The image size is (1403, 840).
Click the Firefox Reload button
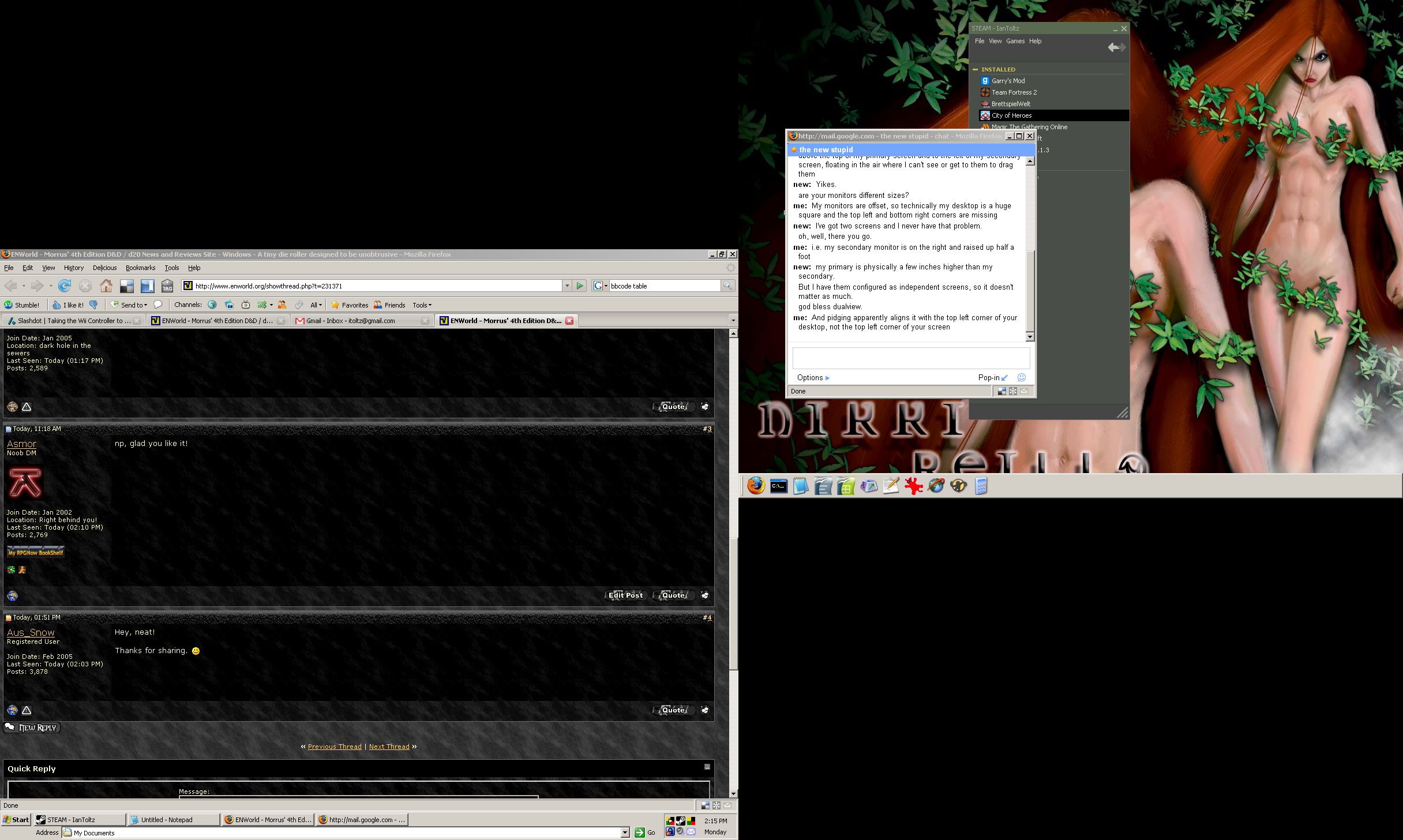click(65, 286)
